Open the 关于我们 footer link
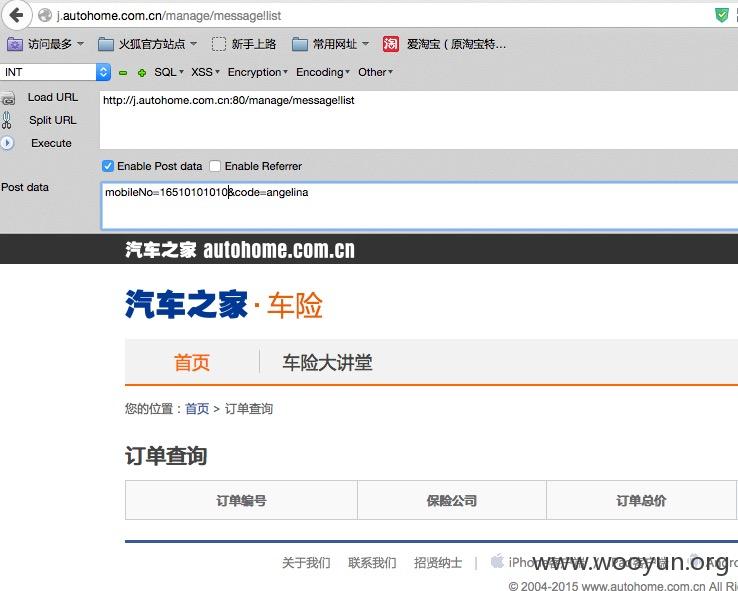Viewport: 738px width, 591px height. tap(306, 563)
